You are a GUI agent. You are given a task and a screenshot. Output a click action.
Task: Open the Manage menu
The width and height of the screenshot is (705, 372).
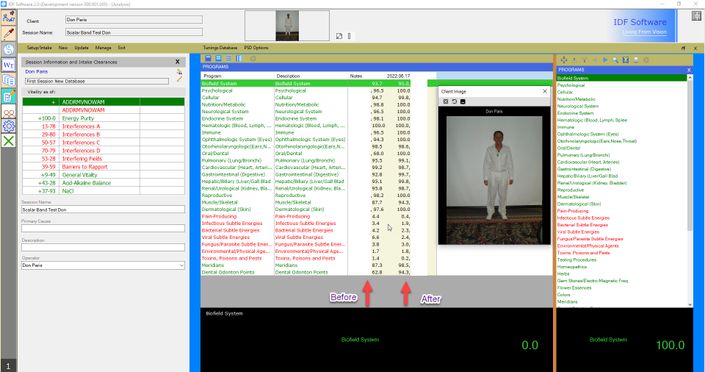(x=103, y=48)
